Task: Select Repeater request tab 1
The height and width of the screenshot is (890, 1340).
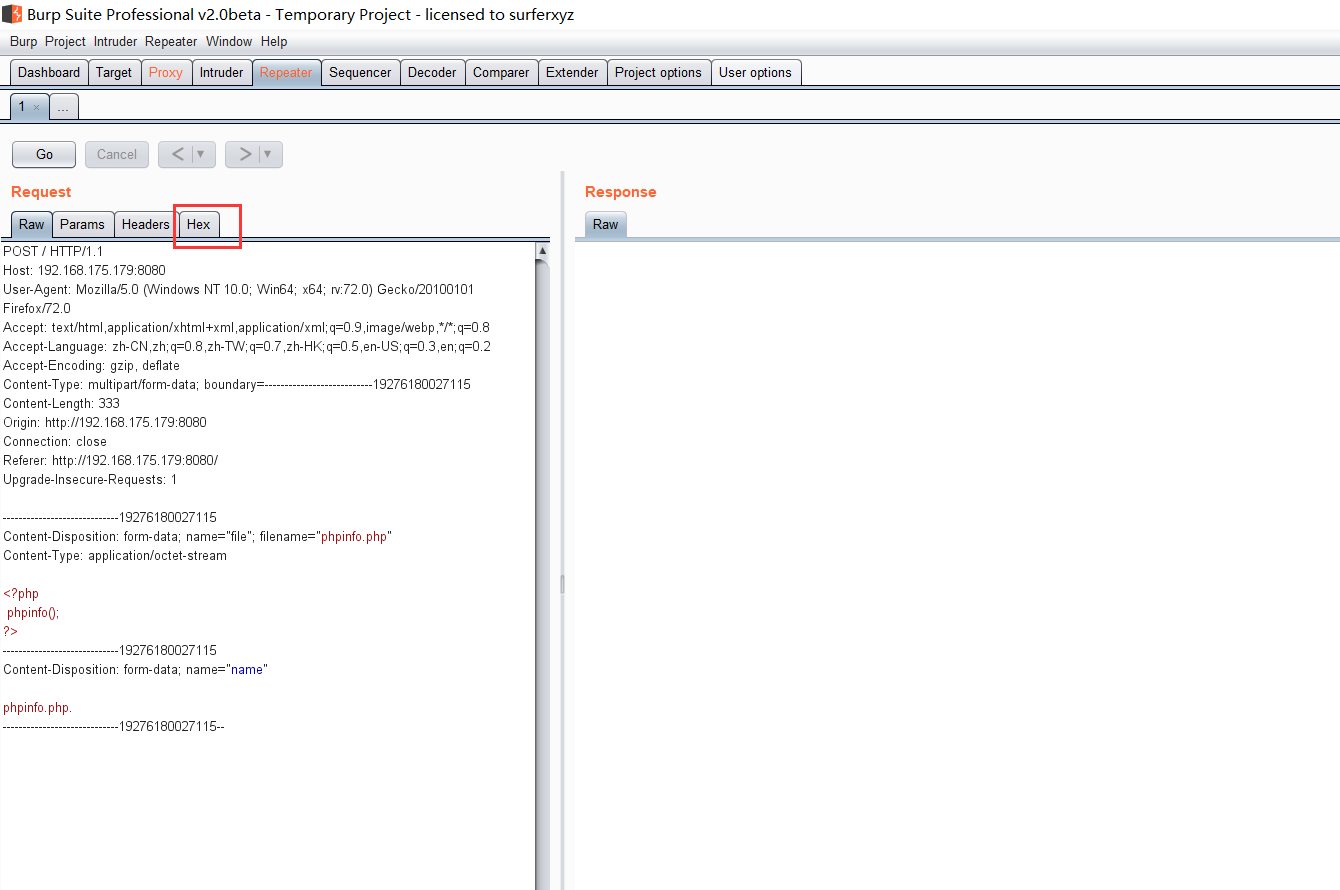Action: 22,107
